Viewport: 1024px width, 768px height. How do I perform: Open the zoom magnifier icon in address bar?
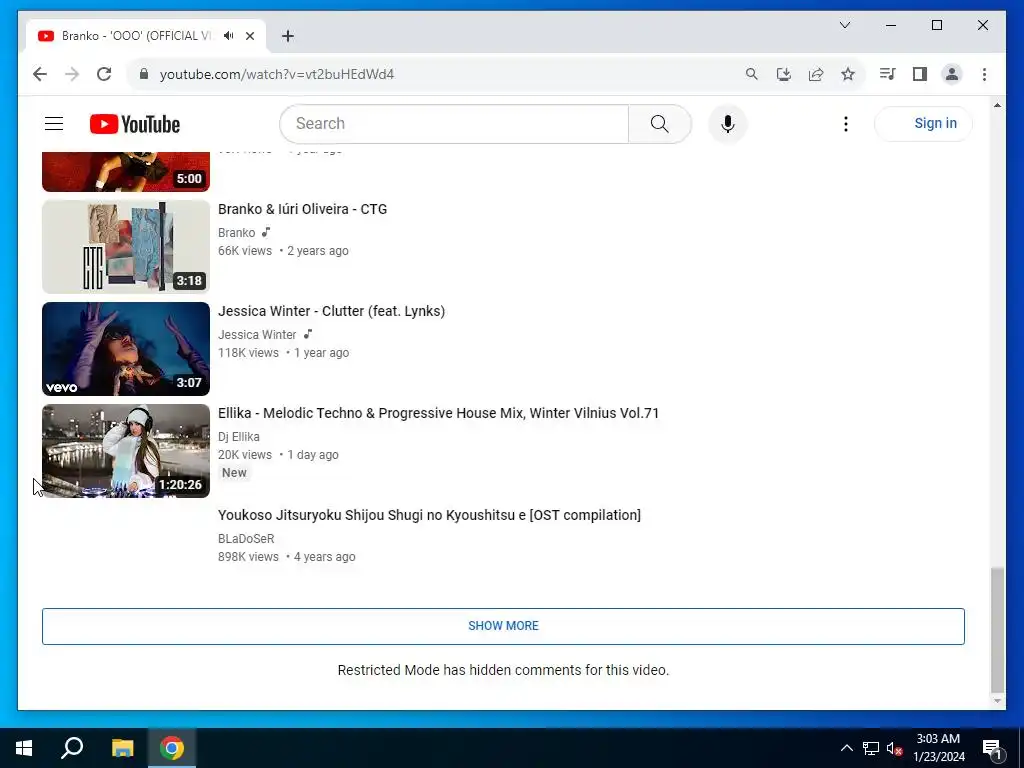[752, 74]
